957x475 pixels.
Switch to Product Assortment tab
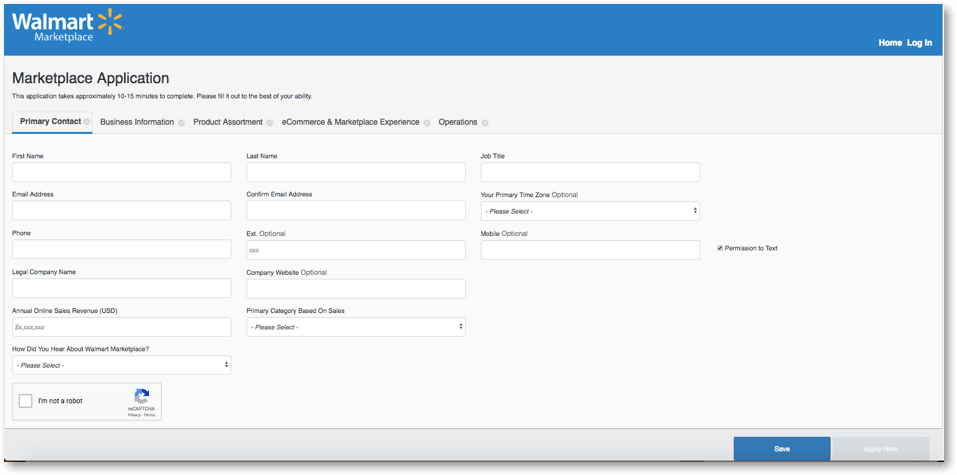(228, 122)
